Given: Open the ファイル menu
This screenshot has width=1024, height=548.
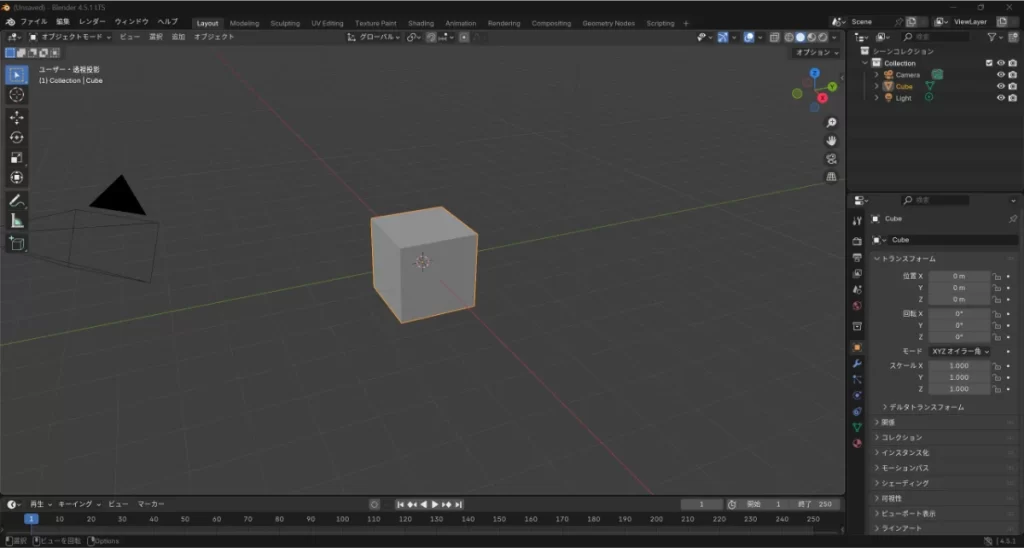Looking at the screenshot, I should click(33, 21).
